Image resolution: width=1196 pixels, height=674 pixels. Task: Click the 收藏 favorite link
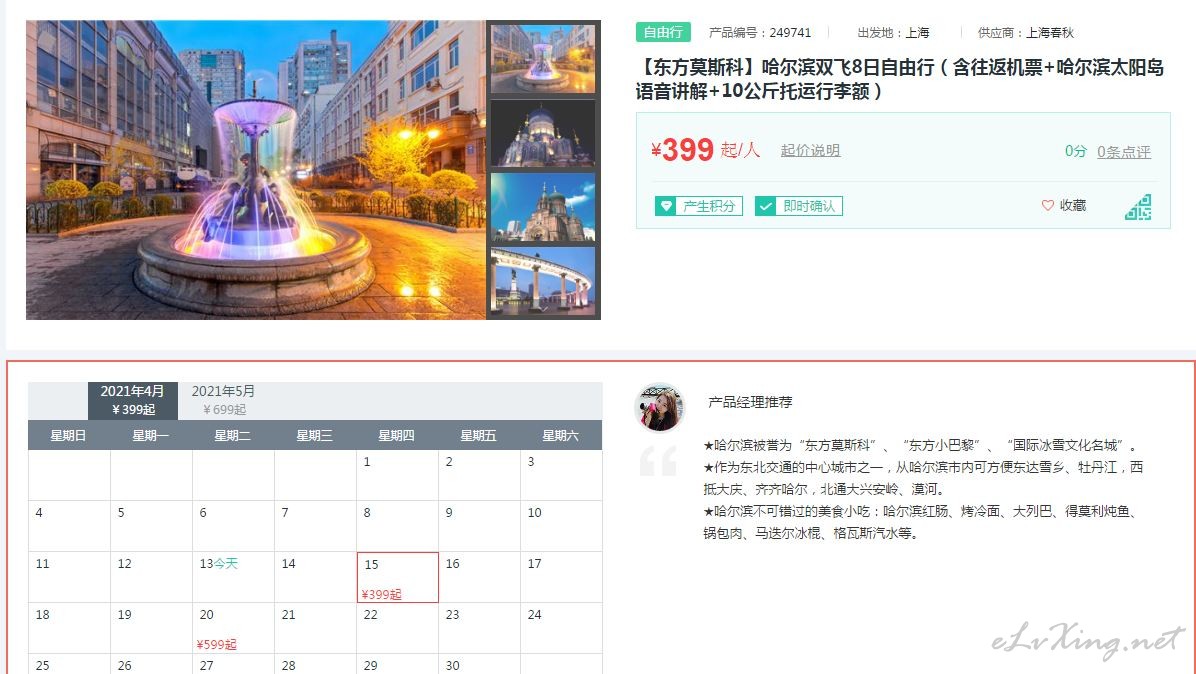[1072, 205]
